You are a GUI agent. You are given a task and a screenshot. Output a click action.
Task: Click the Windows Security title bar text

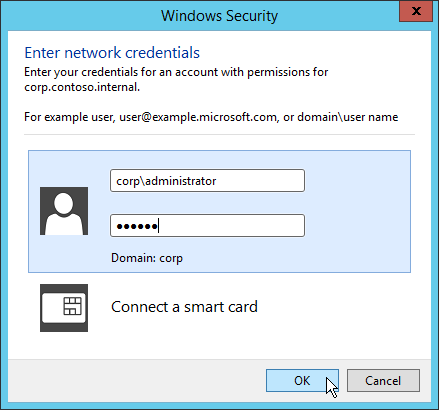point(219,16)
